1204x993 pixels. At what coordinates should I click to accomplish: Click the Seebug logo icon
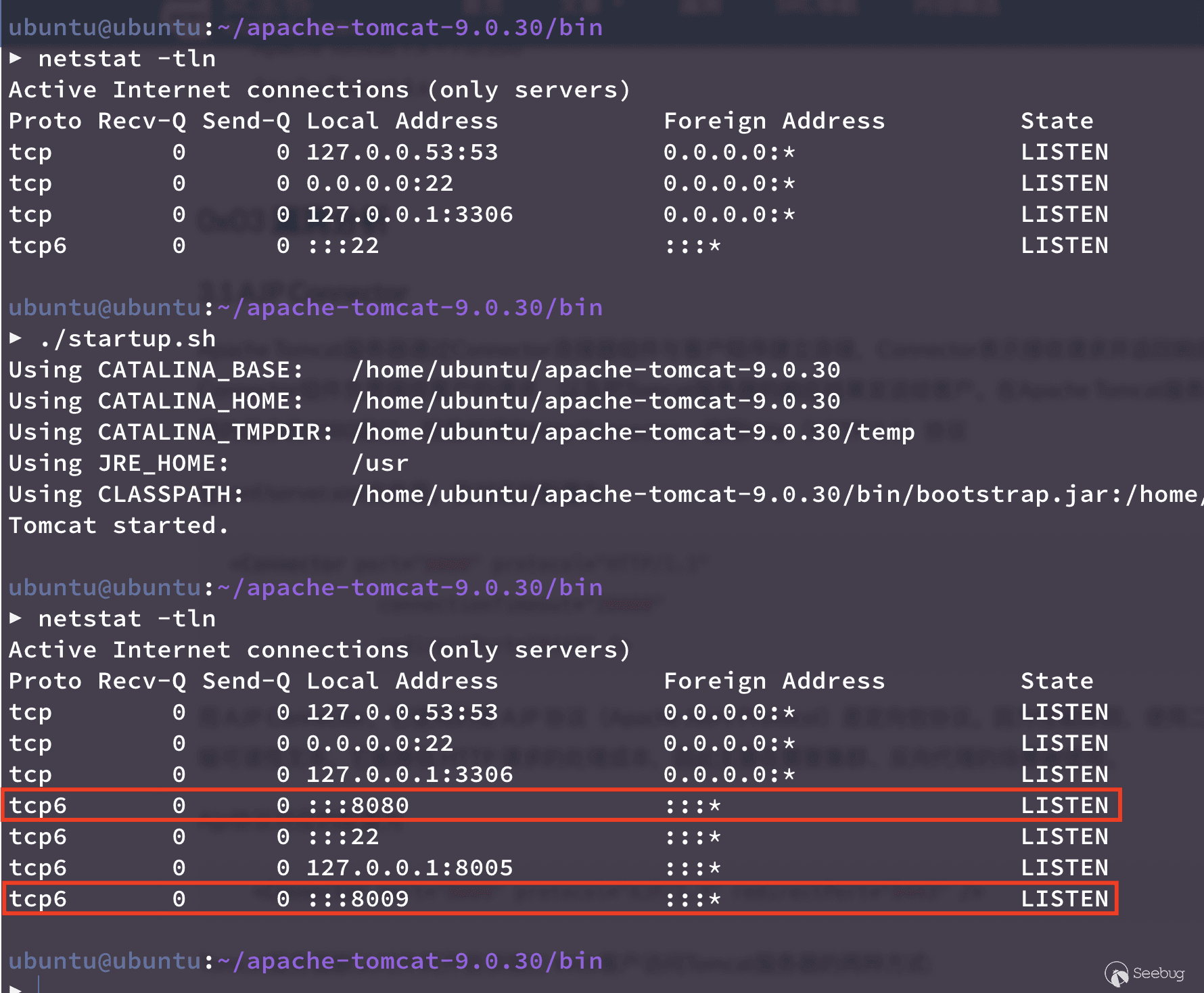pyautogui.click(x=1117, y=974)
